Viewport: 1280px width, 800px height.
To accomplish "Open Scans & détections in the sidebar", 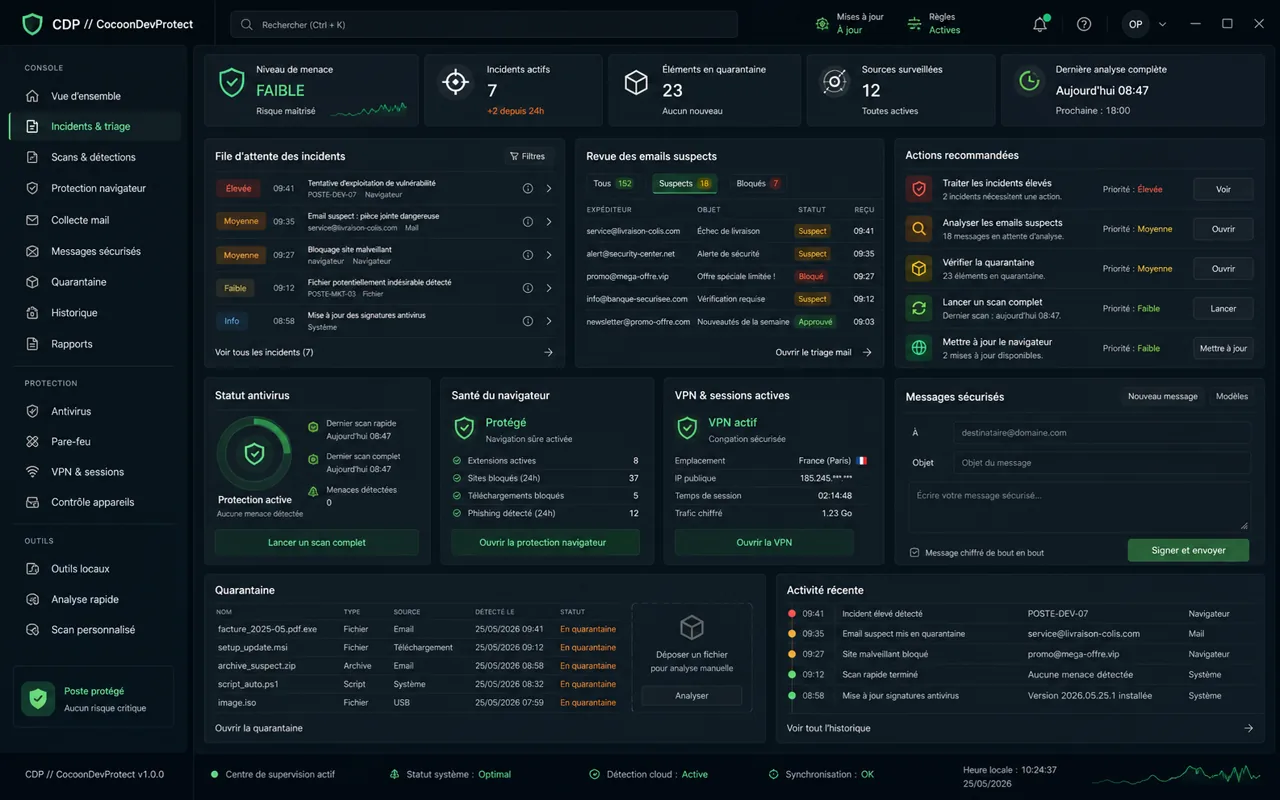I will pos(94,157).
